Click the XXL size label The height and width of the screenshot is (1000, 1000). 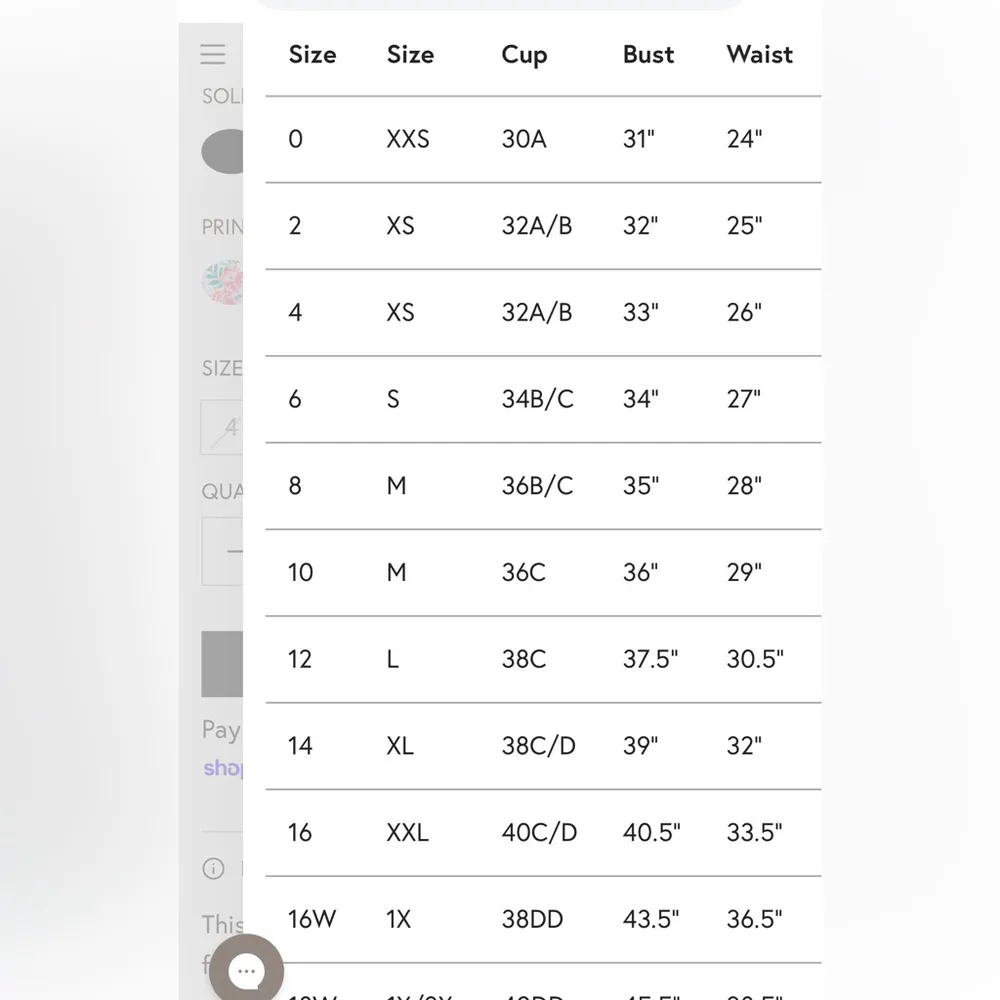coord(407,832)
